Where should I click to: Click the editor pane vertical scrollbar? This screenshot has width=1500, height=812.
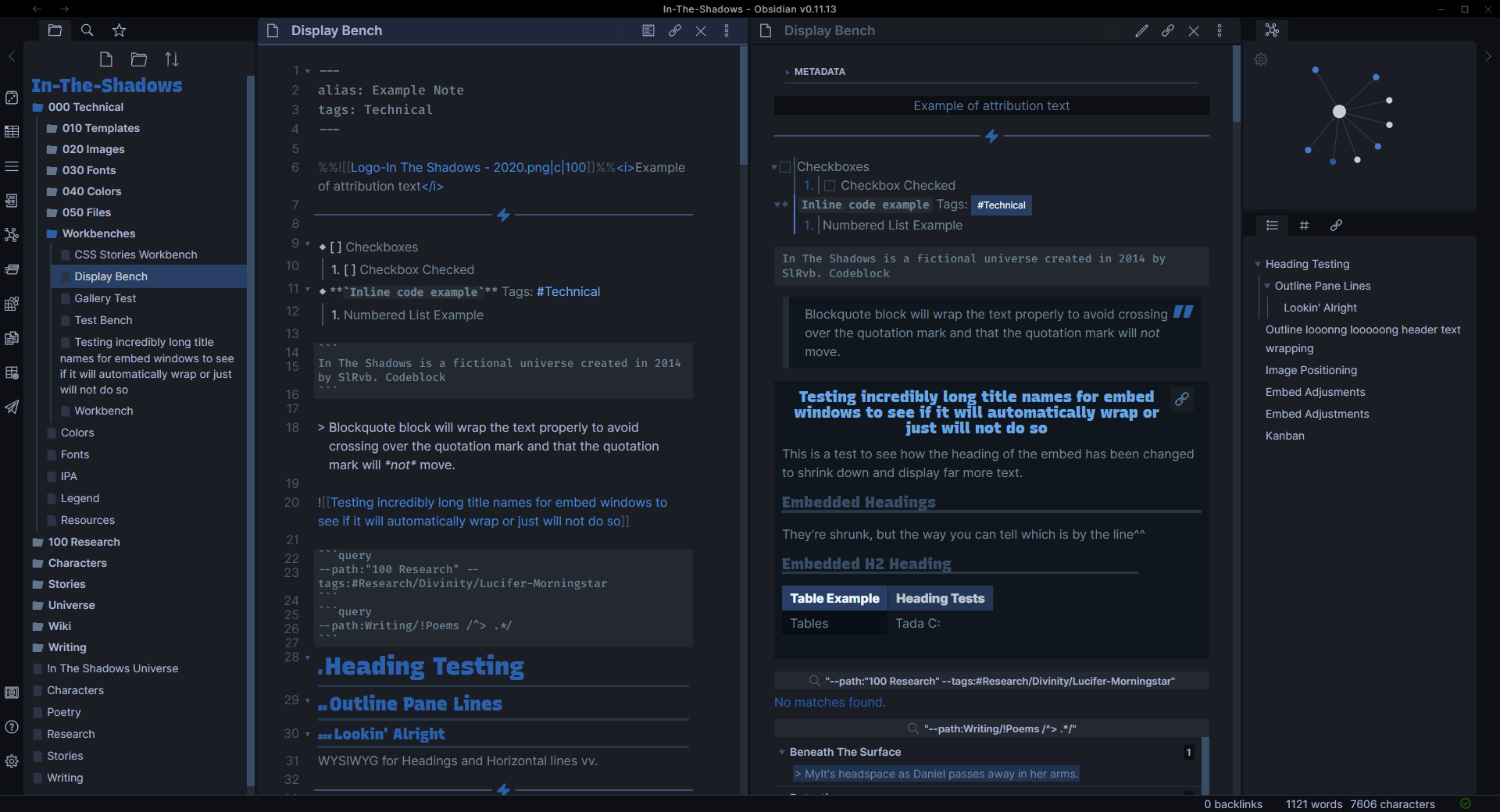tap(744, 105)
